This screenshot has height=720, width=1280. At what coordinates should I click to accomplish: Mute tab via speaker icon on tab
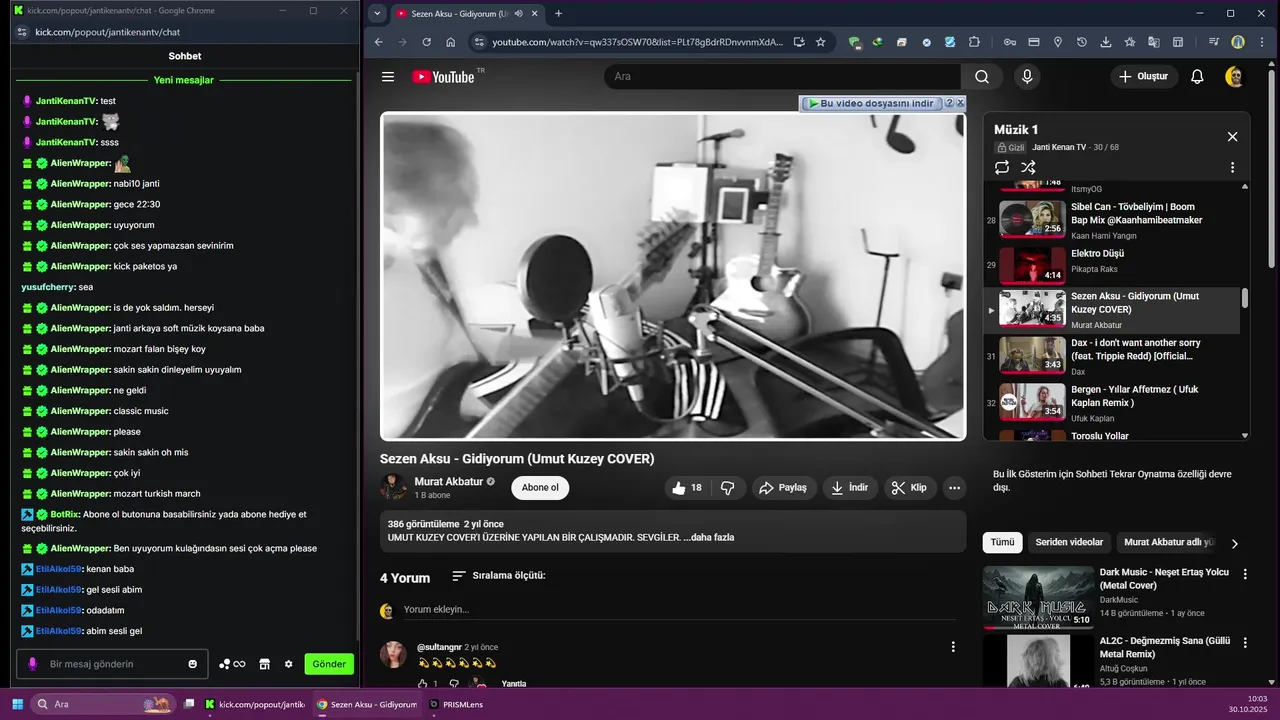pos(518,13)
